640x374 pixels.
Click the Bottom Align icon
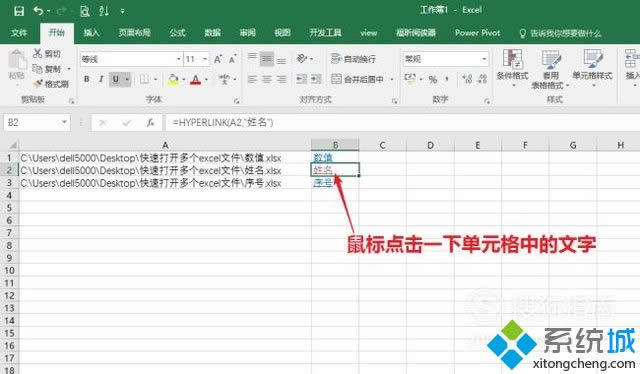pyautogui.click(x=281, y=61)
